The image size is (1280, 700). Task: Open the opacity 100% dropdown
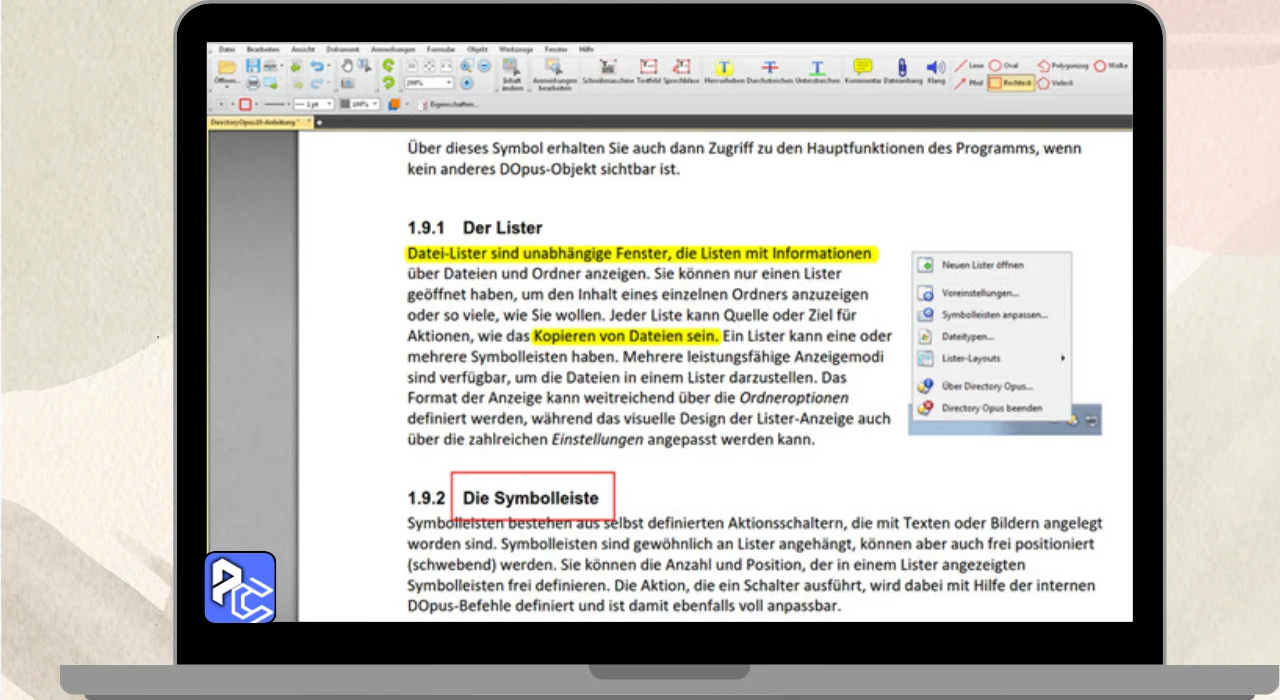377,104
